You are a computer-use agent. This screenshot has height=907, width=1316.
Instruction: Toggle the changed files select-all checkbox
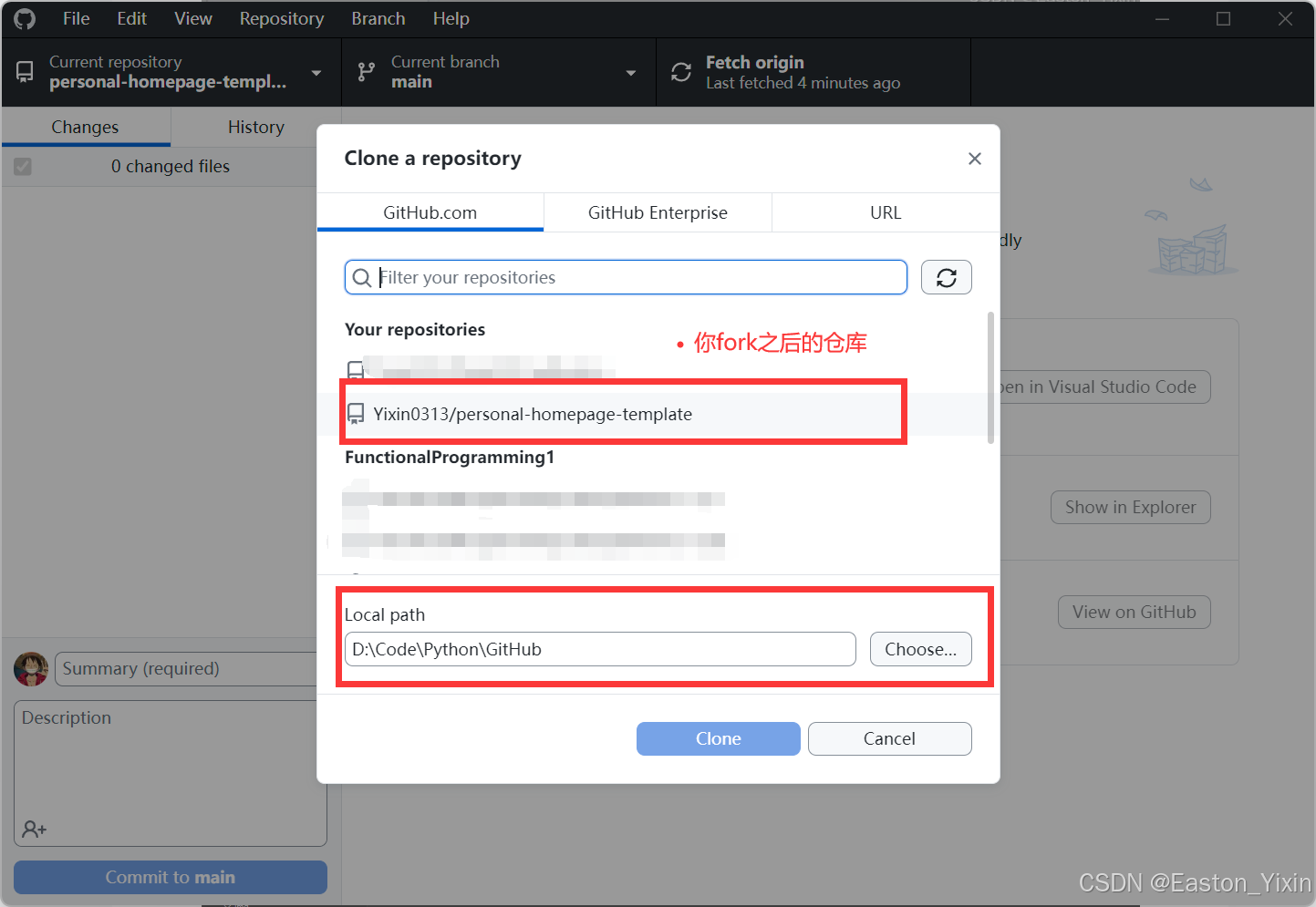coord(23,167)
